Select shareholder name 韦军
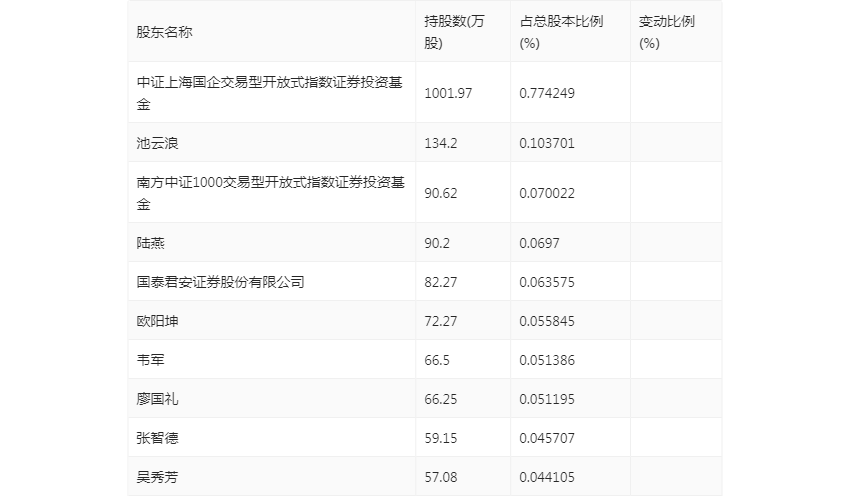 pos(150,360)
